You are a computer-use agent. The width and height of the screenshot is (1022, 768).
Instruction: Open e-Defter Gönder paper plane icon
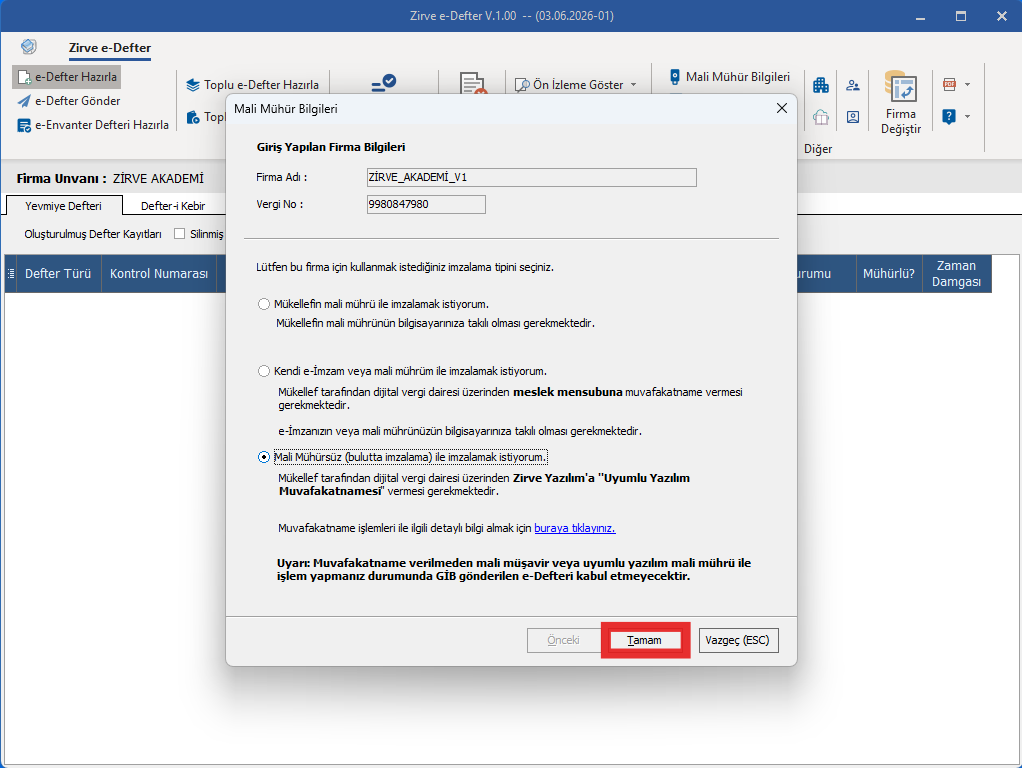pyautogui.click(x=24, y=101)
